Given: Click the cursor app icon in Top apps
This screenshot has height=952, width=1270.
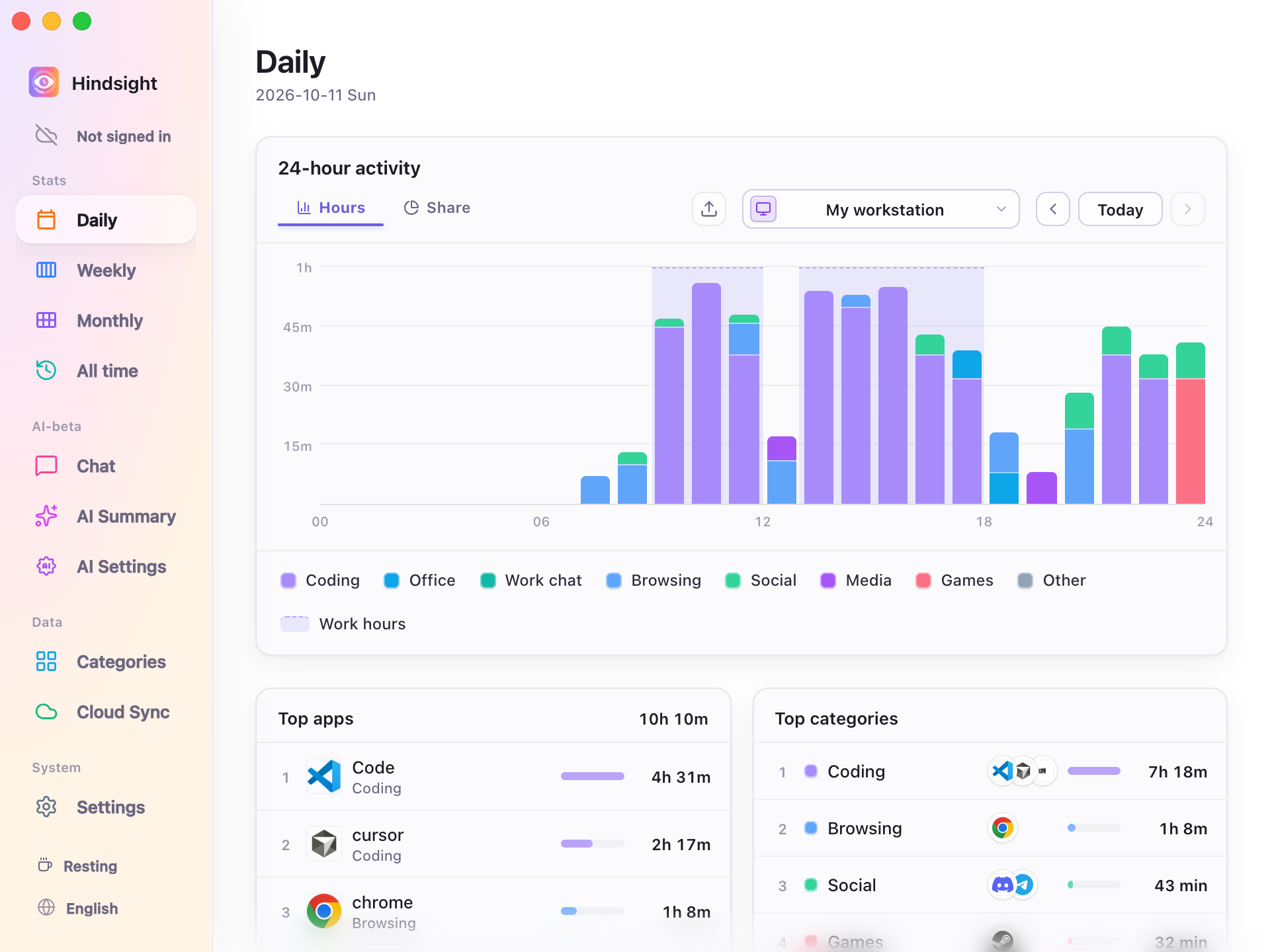Looking at the screenshot, I should coord(324,844).
